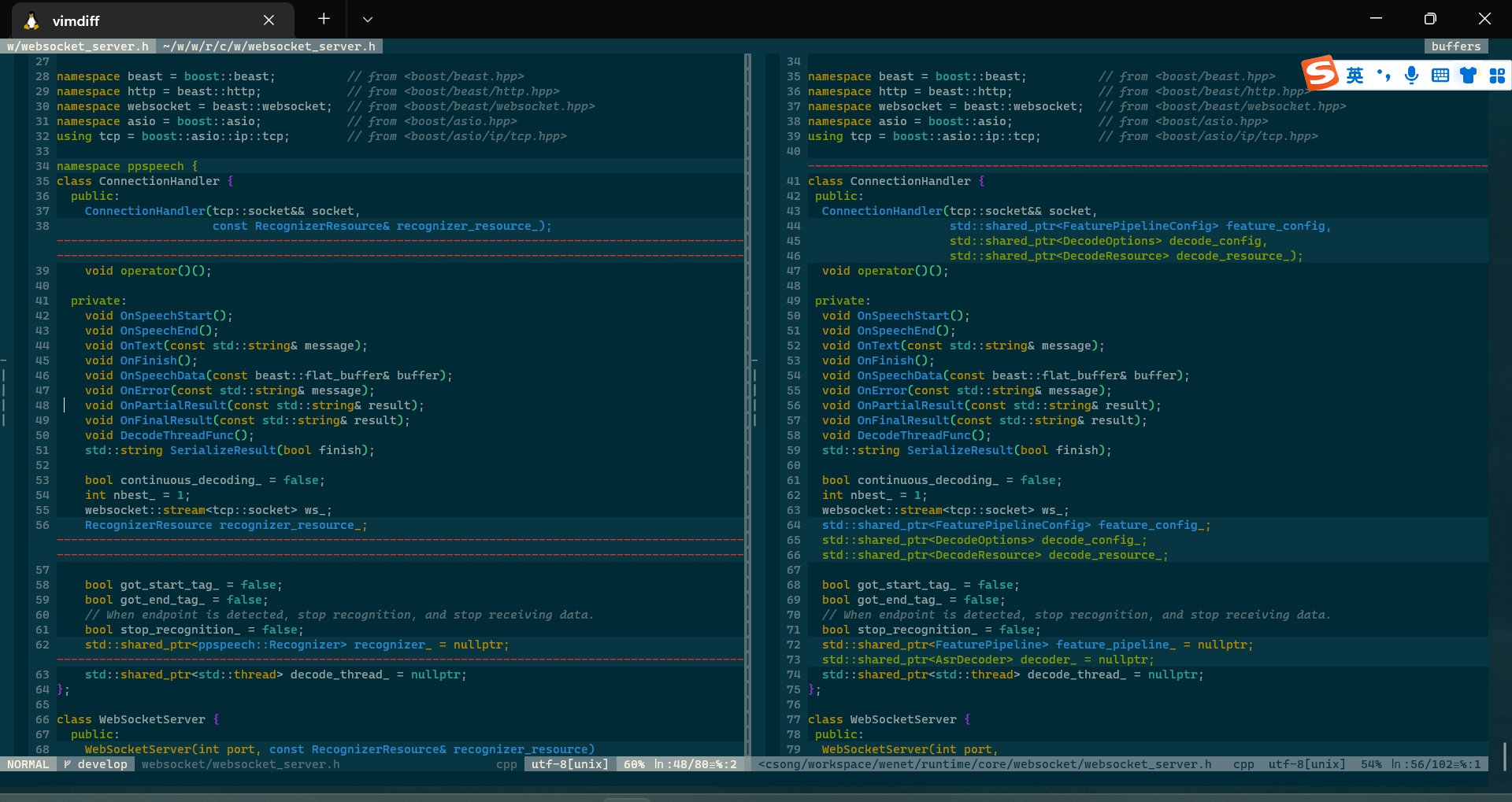This screenshot has width=1512, height=802.
Task: Click the Sogou input method logo
Action: (x=1319, y=74)
